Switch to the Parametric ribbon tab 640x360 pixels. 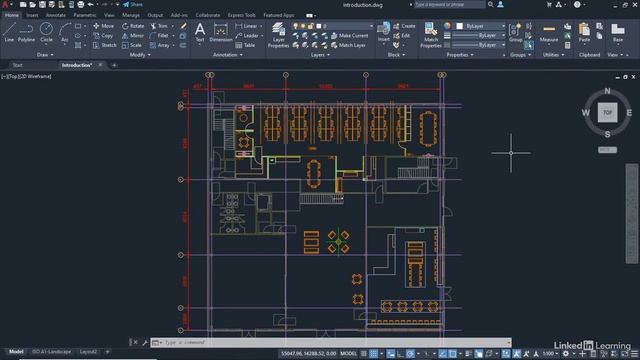[84, 15]
